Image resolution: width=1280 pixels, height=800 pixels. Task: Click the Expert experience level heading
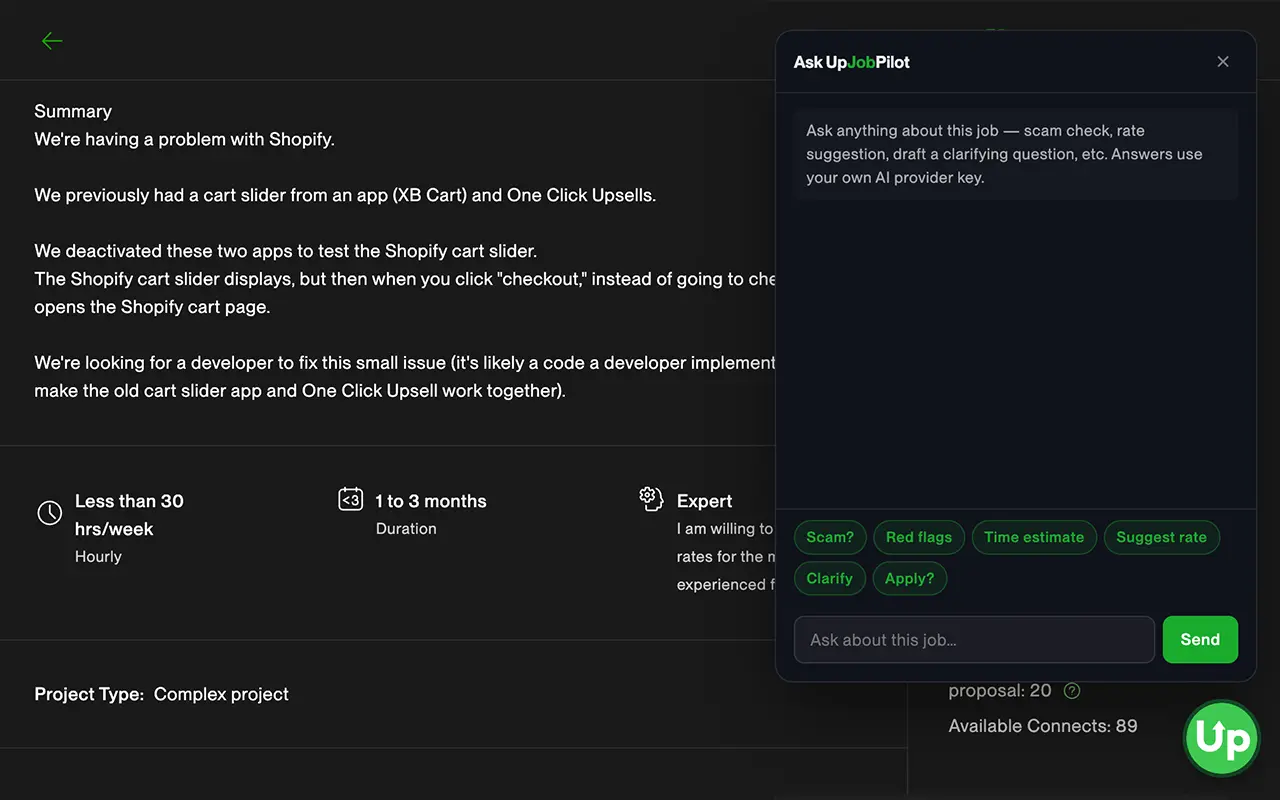point(705,501)
